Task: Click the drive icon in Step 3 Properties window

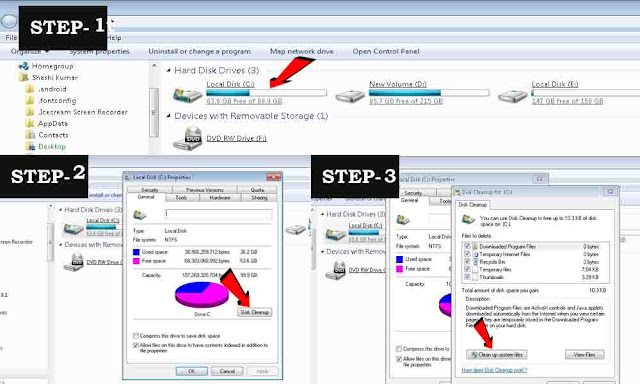Action: click(x=403, y=220)
